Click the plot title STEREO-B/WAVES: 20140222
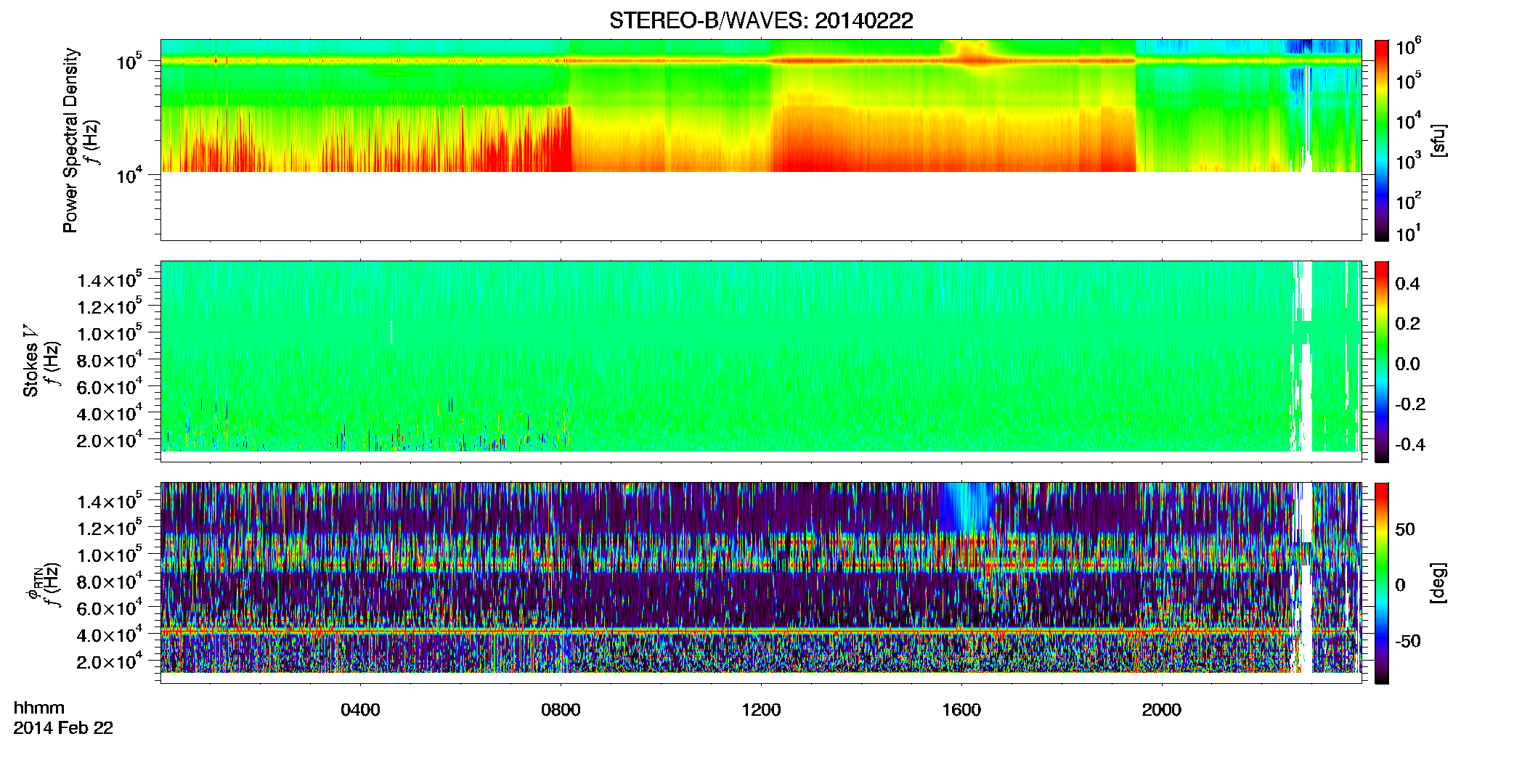The height and width of the screenshot is (784, 1522). point(761,21)
